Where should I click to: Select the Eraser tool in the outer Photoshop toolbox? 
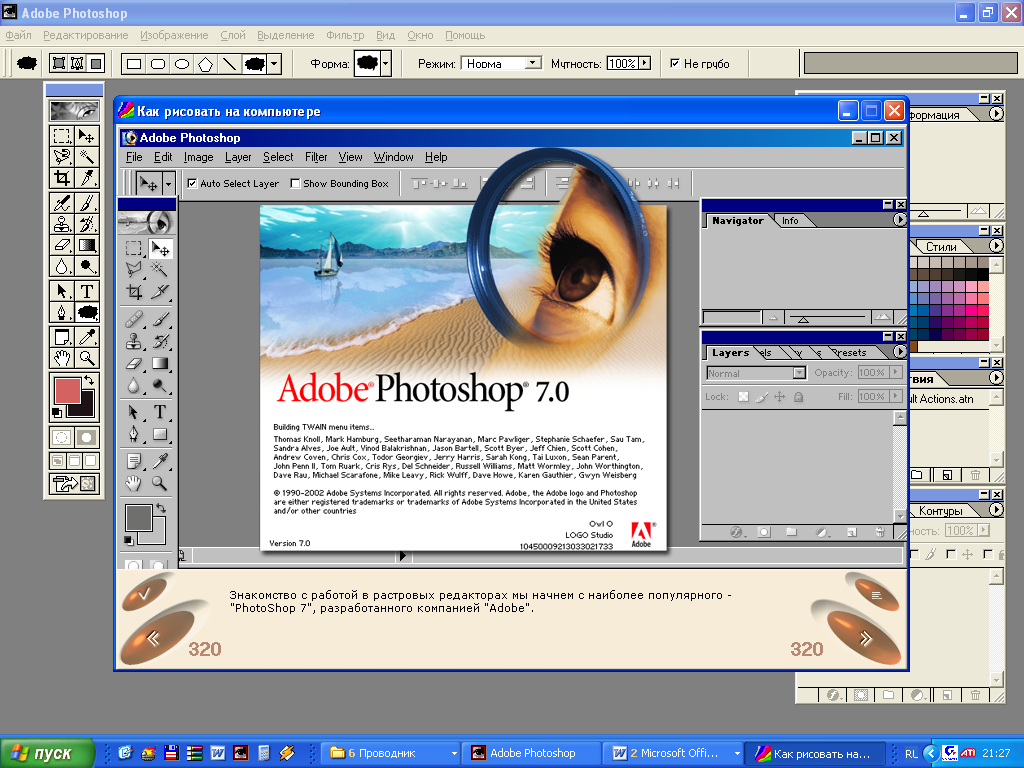(x=62, y=246)
